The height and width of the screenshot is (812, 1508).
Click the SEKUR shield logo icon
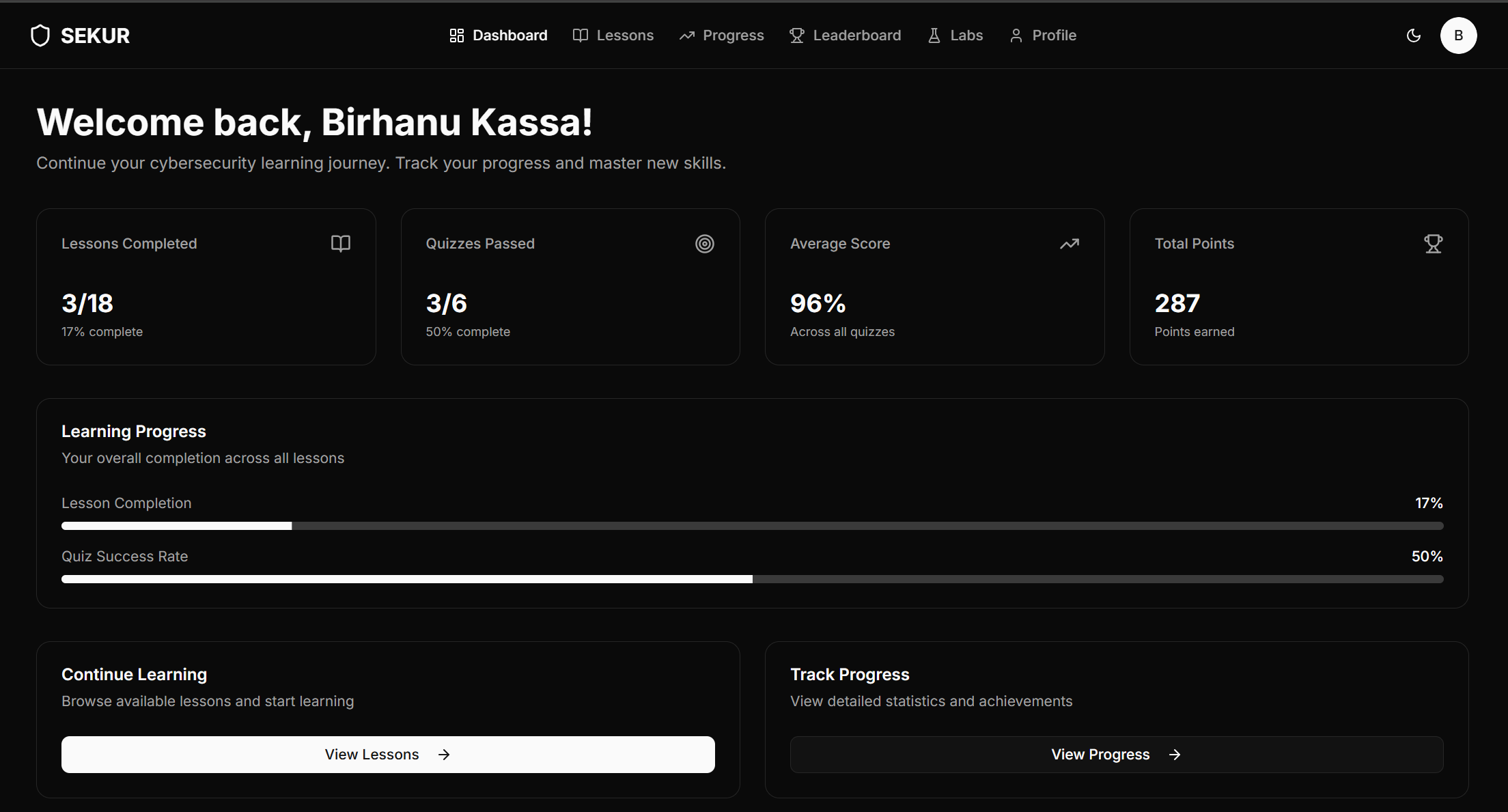[40, 36]
